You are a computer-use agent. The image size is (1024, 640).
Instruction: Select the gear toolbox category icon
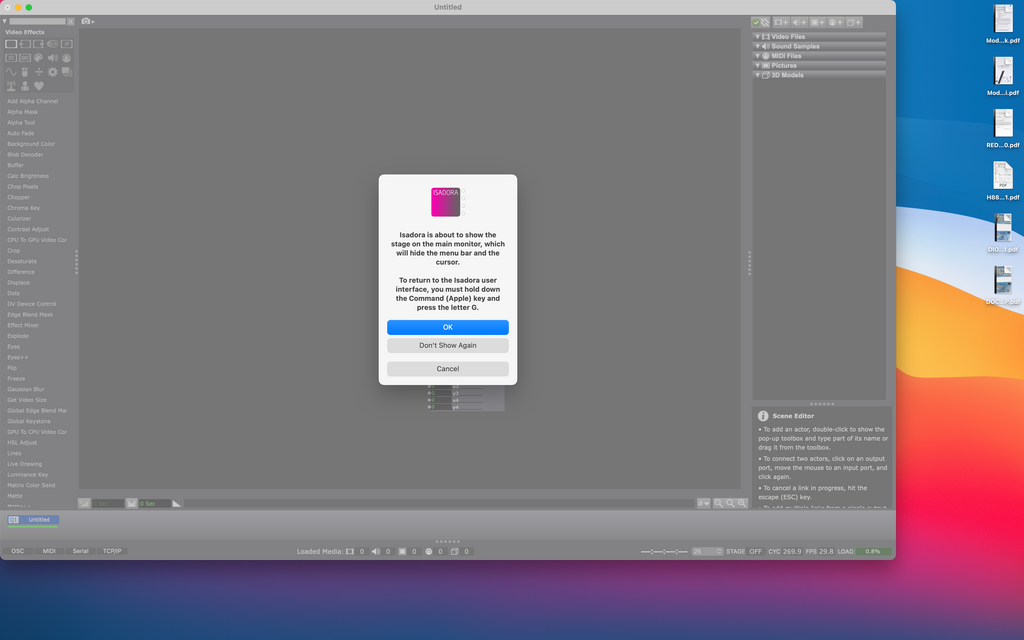click(x=52, y=72)
